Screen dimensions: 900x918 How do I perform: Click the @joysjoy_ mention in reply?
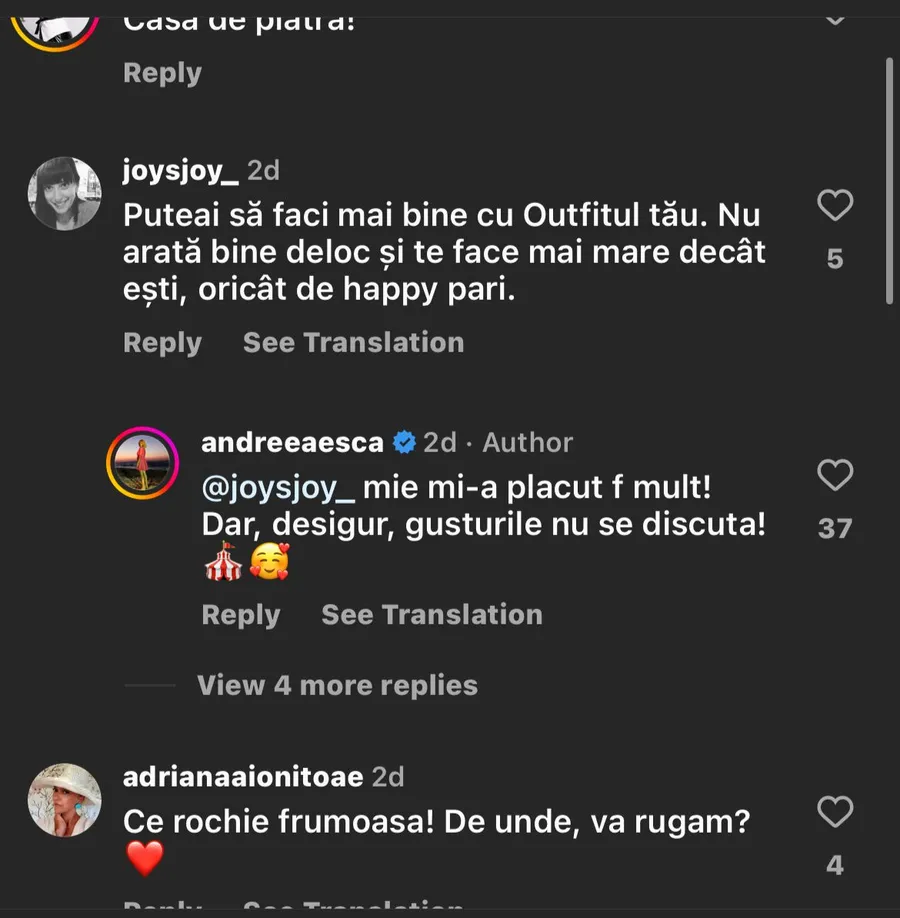click(x=278, y=489)
